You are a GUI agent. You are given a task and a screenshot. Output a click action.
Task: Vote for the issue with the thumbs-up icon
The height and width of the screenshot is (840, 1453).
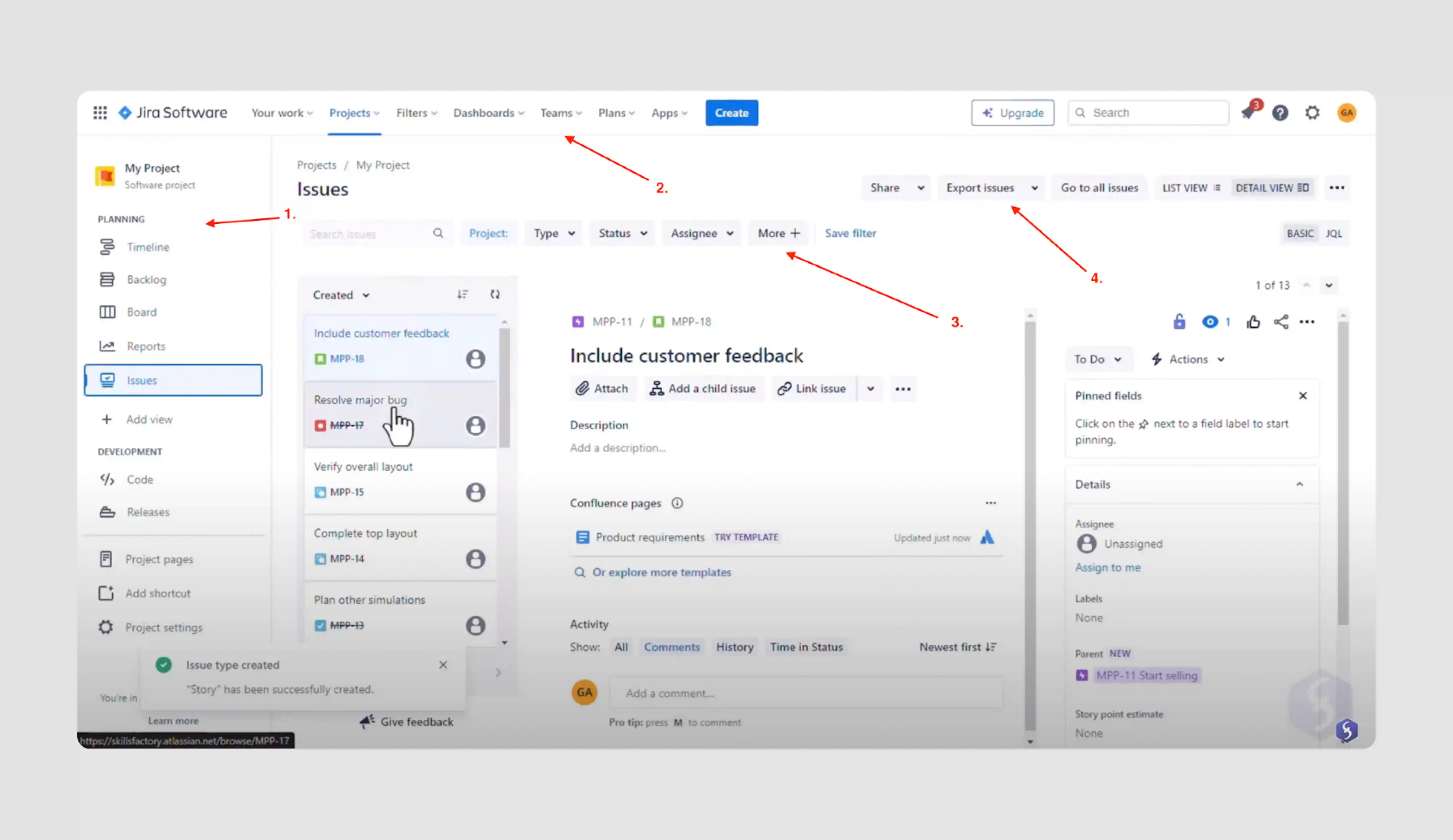click(x=1253, y=322)
